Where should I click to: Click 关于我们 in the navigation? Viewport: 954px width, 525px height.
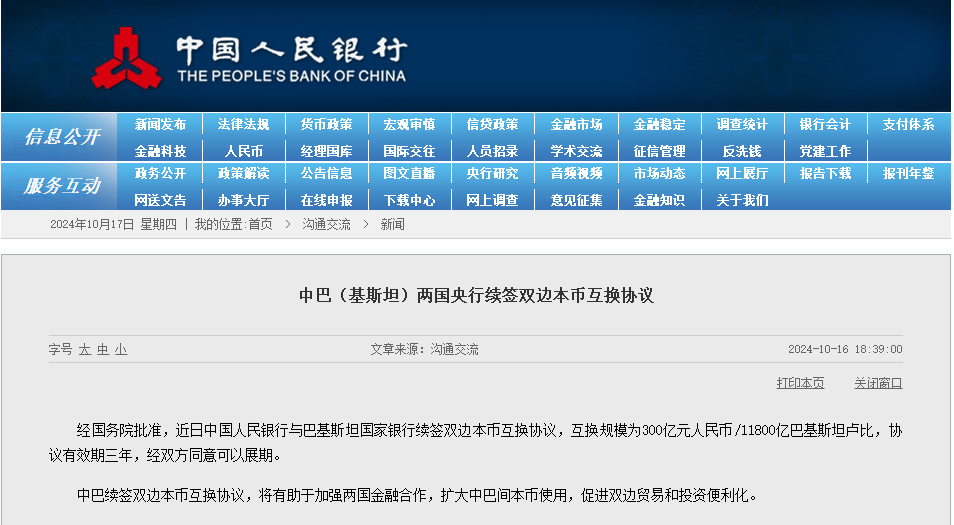click(x=741, y=200)
